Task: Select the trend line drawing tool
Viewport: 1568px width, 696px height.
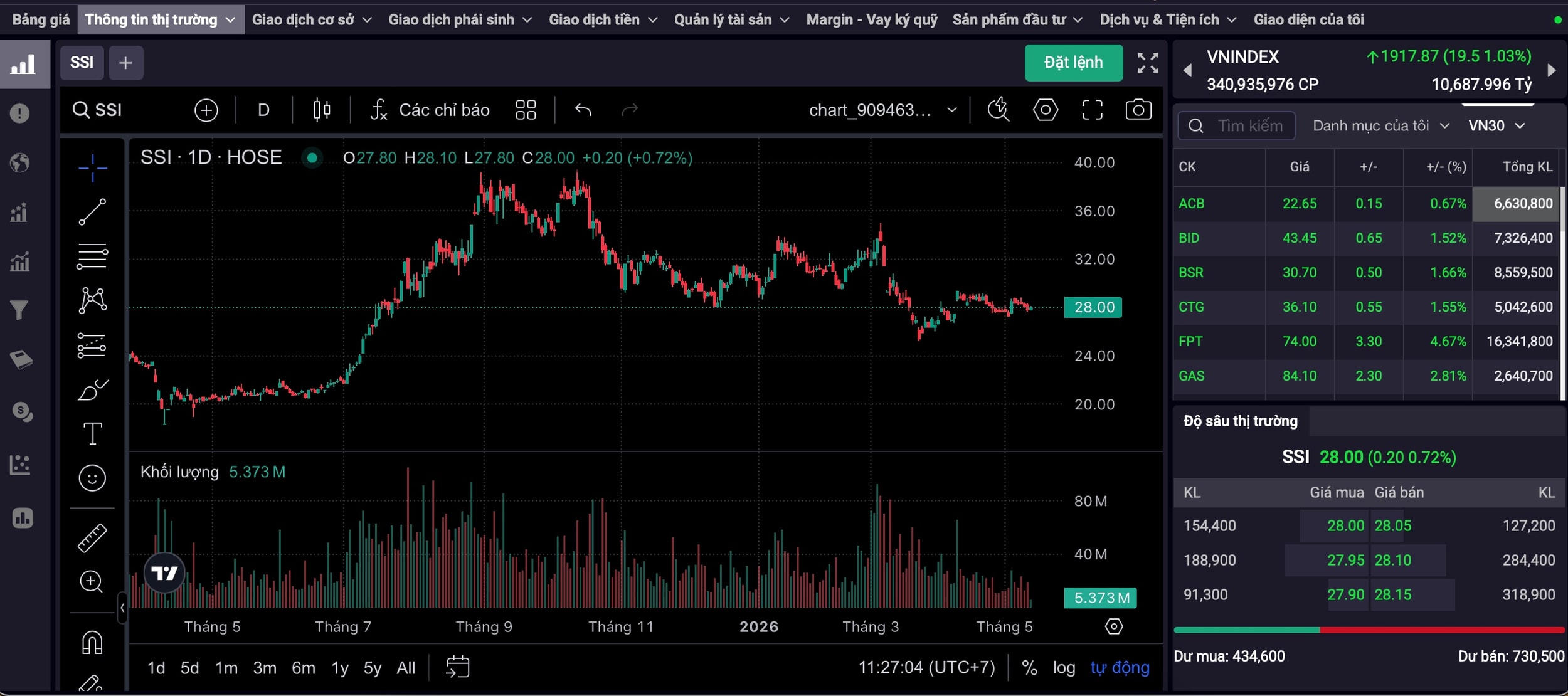Action: [x=92, y=212]
